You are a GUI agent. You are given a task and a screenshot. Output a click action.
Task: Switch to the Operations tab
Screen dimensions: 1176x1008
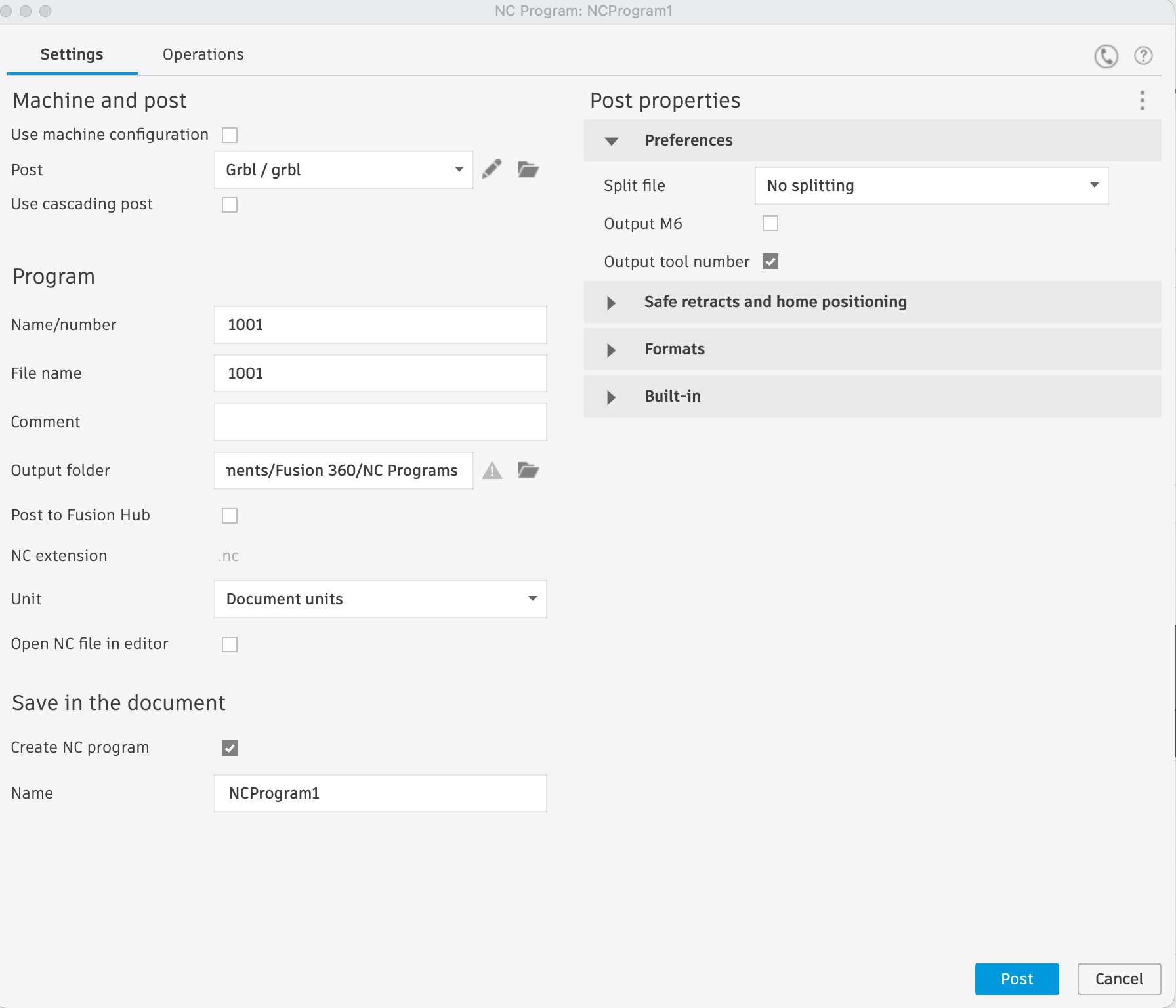pos(203,54)
